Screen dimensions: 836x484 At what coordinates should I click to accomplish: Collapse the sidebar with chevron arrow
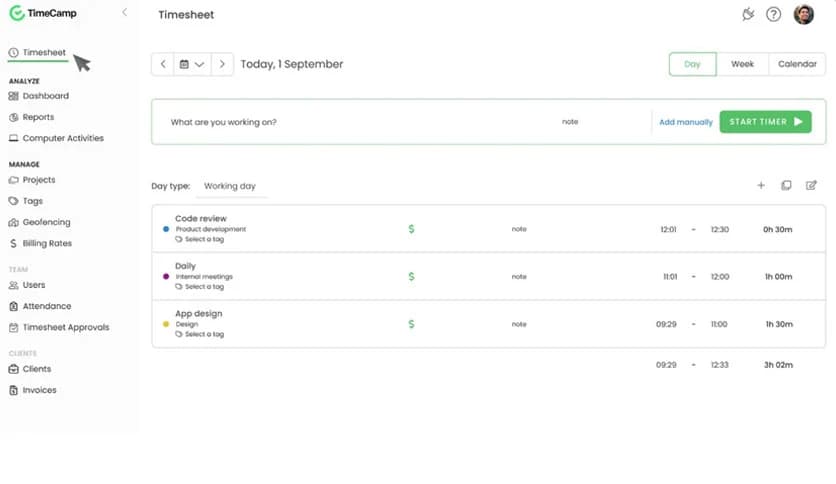point(124,12)
